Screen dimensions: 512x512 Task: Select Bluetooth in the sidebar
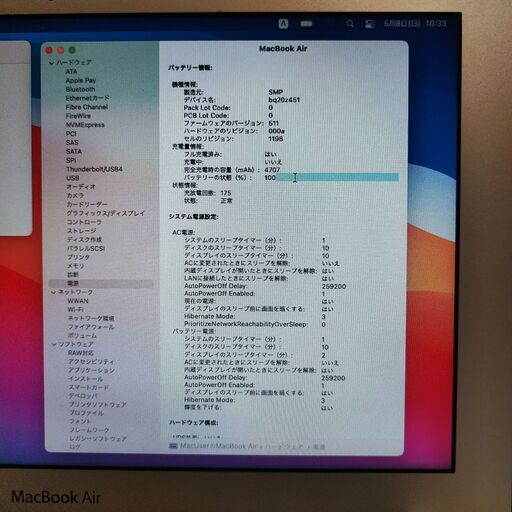point(80,89)
